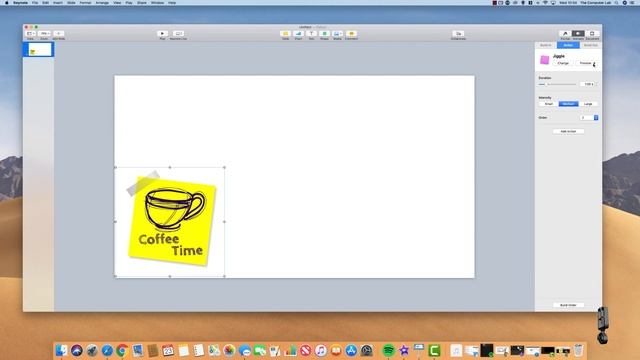Open the Format inspector
The image size is (640, 360).
tap(565, 34)
